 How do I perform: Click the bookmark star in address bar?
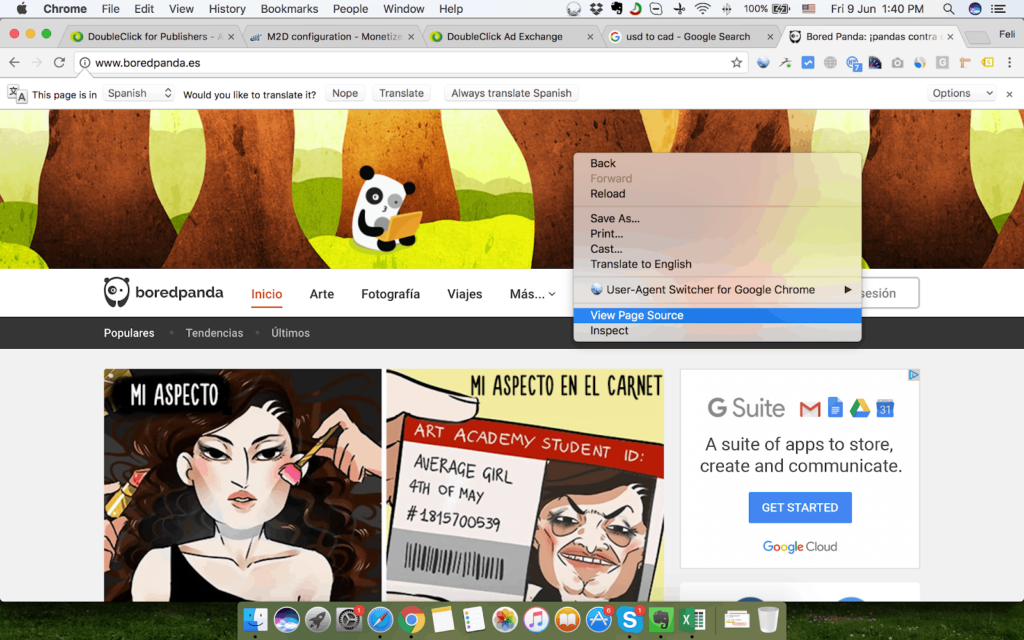pyautogui.click(x=737, y=62)
